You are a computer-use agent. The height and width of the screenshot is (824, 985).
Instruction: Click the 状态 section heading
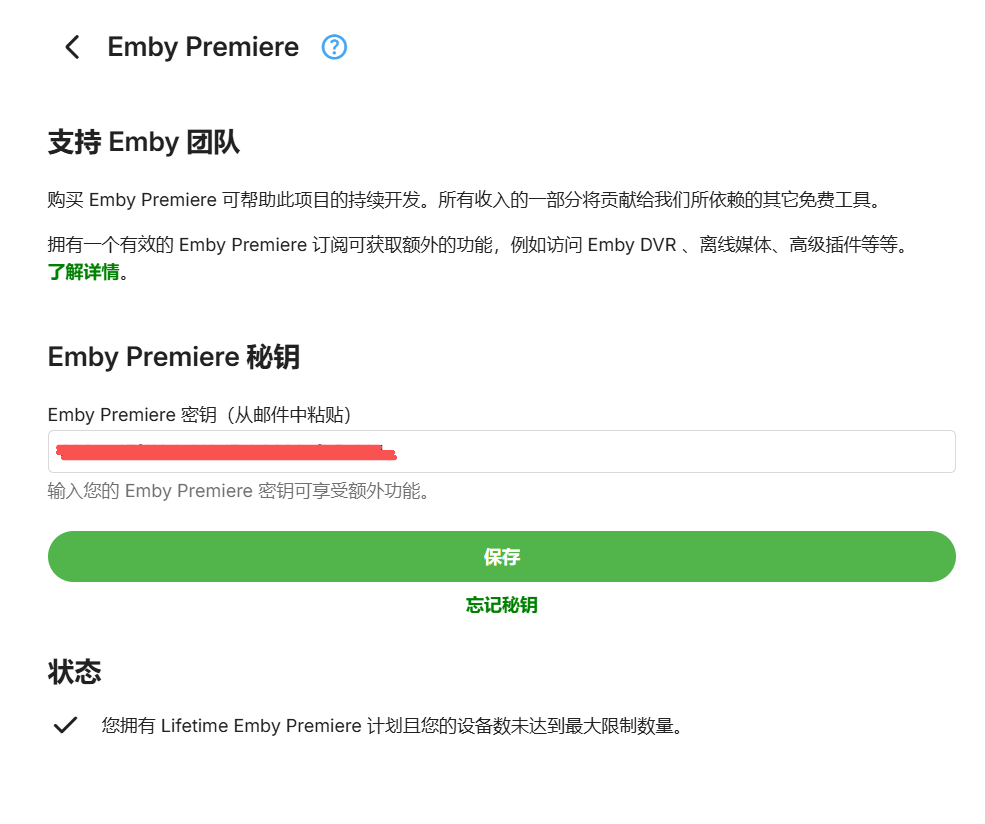(x=74, y=672)
